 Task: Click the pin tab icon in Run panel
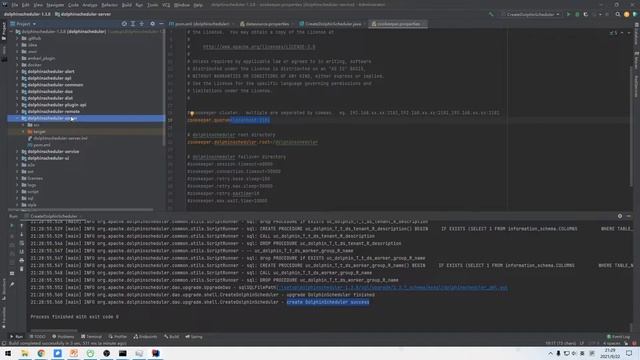pyautogui.click(x=12, y=284)
